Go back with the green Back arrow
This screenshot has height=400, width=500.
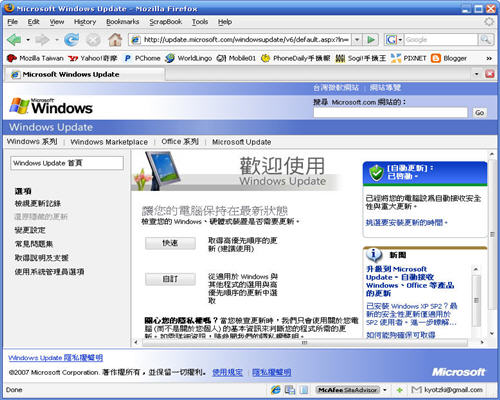click(x=14, y=40)
